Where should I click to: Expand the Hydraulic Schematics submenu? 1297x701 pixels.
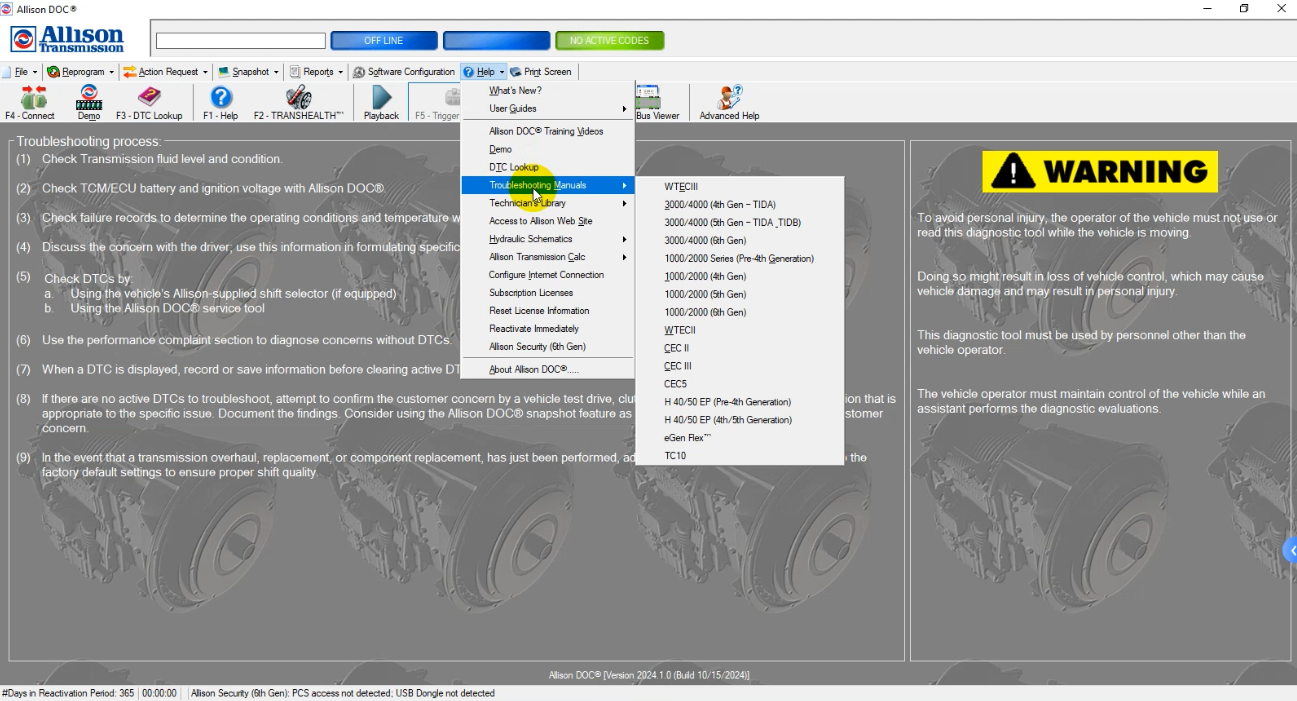click(547, 239)
